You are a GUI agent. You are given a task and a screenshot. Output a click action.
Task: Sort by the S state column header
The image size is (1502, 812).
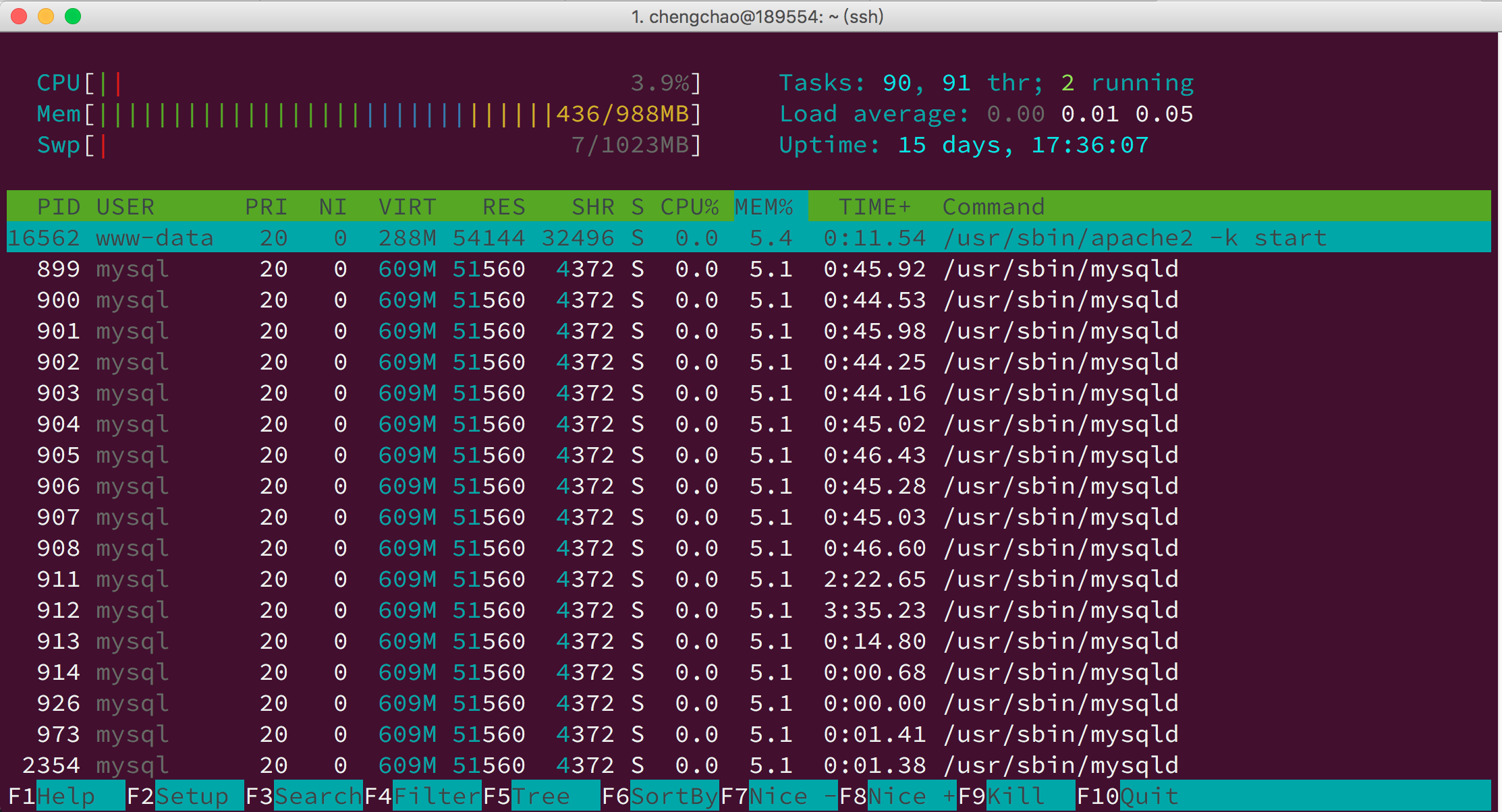click(638, 206)
